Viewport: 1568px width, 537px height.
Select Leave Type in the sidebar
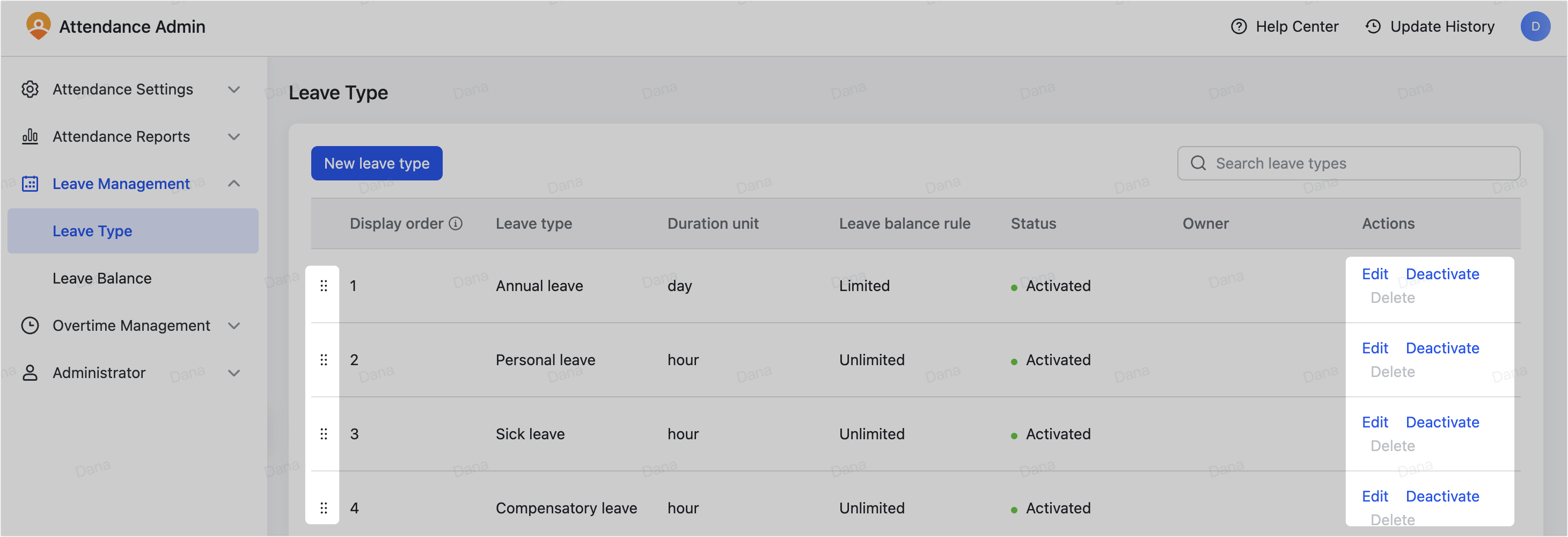(92, 231)
